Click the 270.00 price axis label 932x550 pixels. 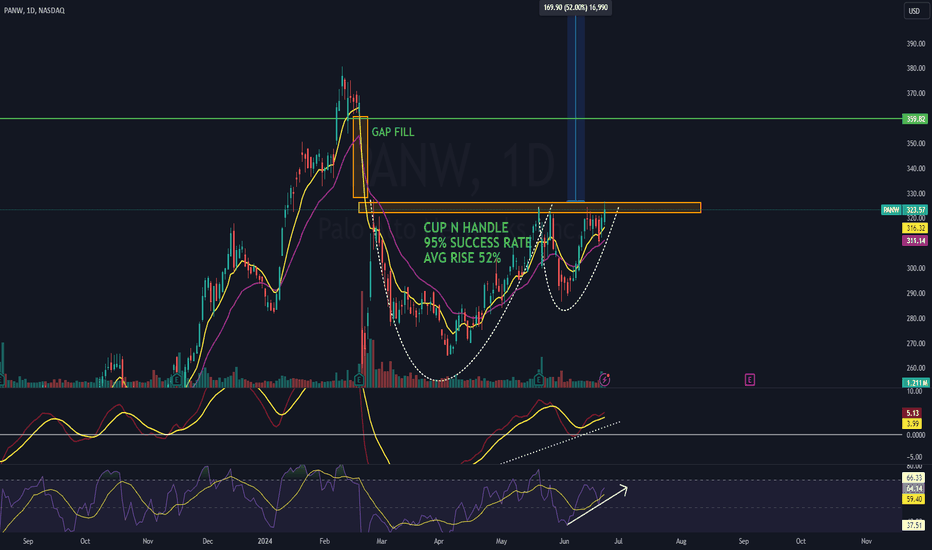click(x=915, y=343)
